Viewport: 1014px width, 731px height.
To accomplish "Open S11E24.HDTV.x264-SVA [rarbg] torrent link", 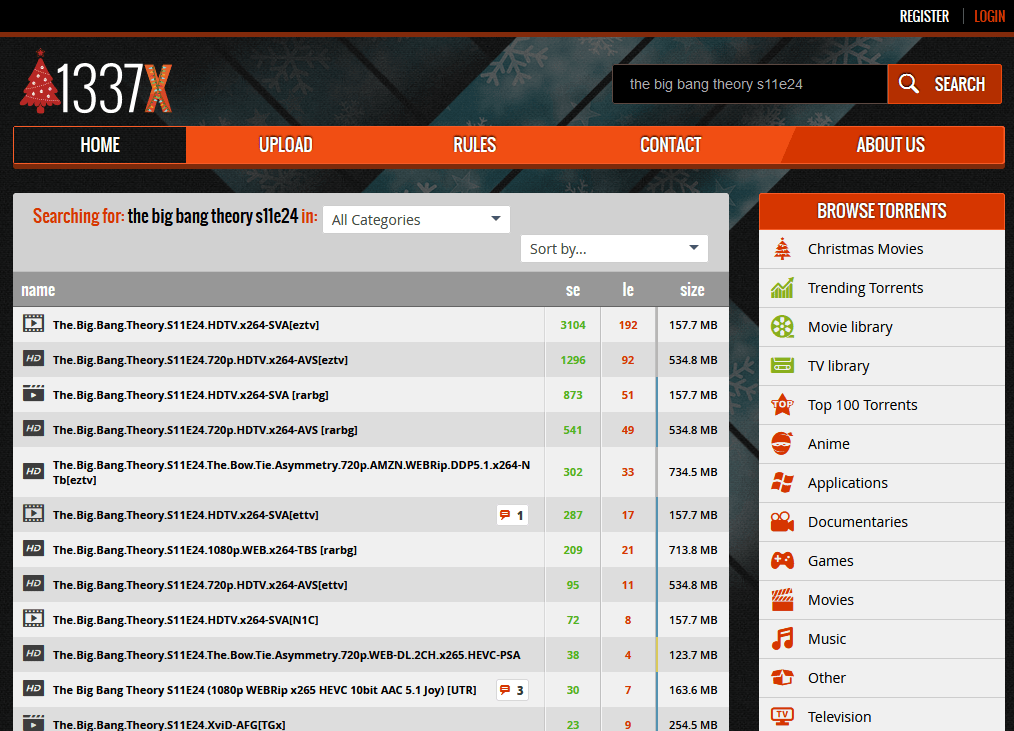I will click(x=191, y=395).
